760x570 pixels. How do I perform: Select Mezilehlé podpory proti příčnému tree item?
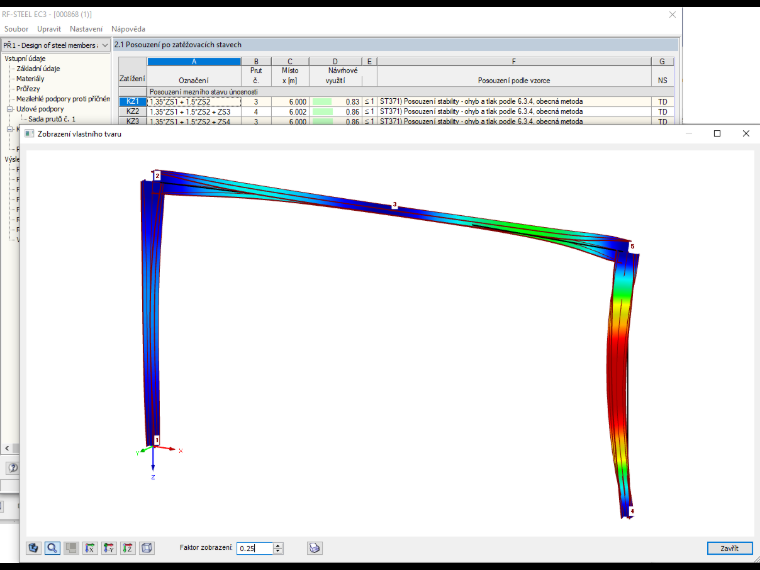click(63, 99)
